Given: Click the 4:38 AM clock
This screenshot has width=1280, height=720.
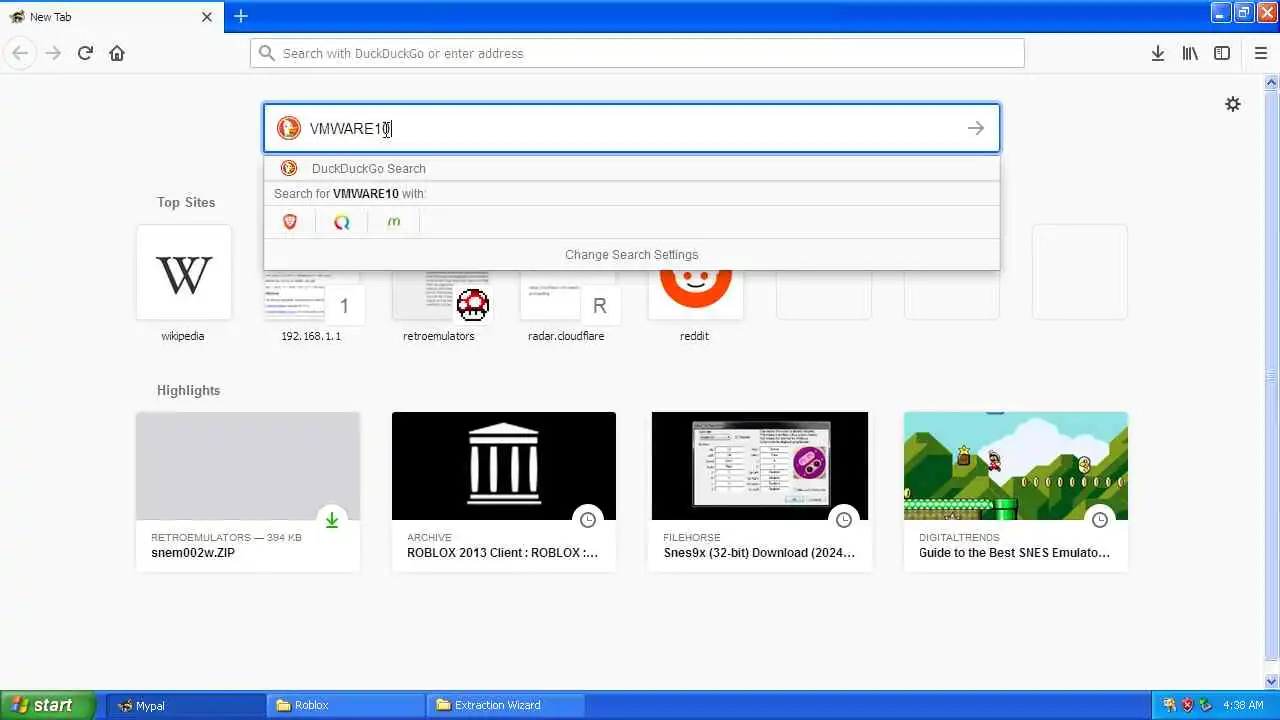Looking at the screenshot, I should [x=1243, y=705].
